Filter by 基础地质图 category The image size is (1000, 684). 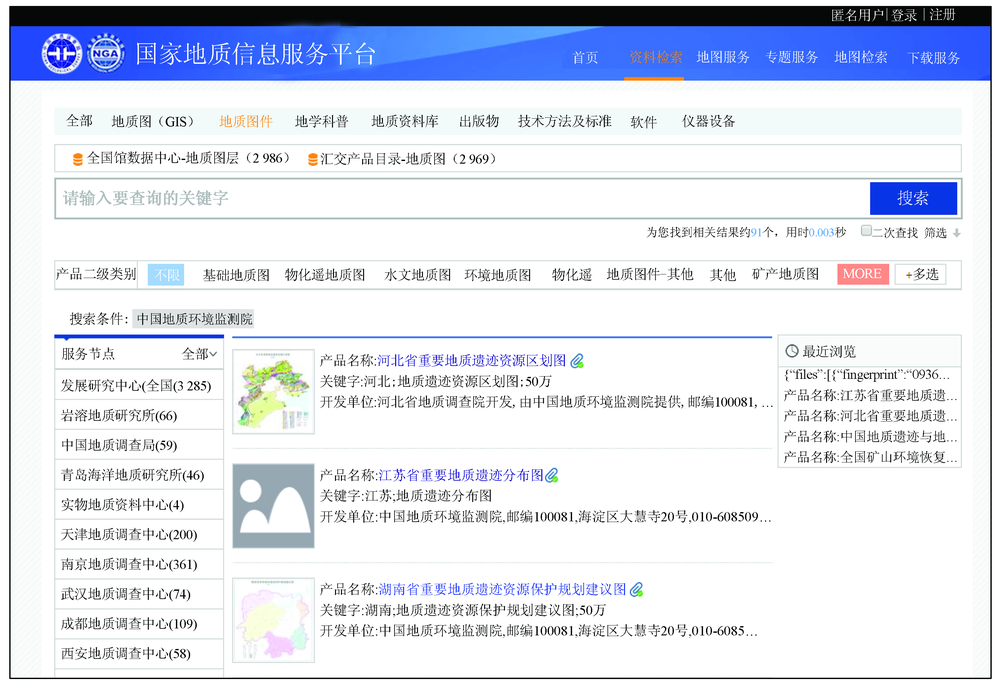pos(236,275)
